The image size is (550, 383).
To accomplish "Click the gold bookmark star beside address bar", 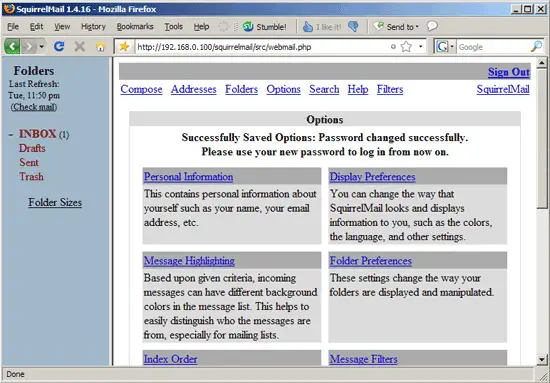I will [124, 47].
